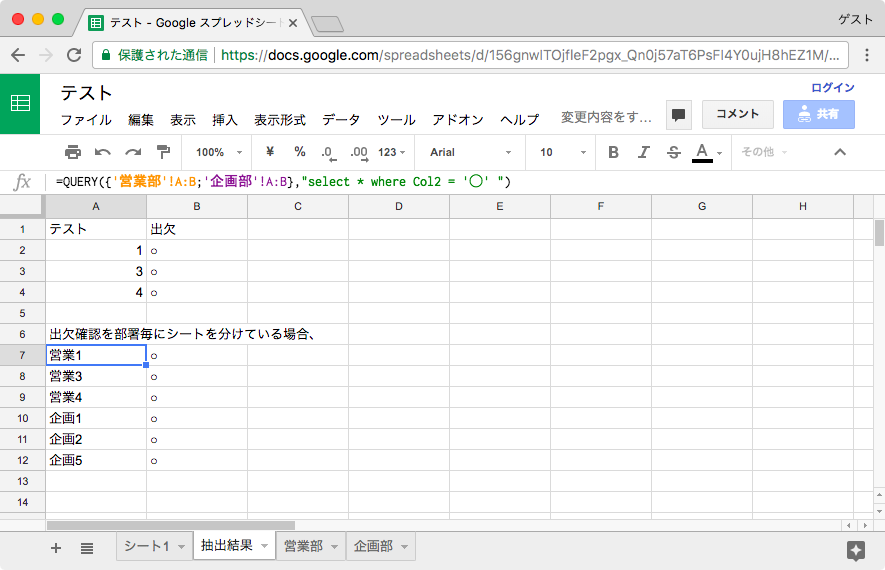Select cell containing 営業3
The image size is (885, 570).
click(x=96, y=376)
